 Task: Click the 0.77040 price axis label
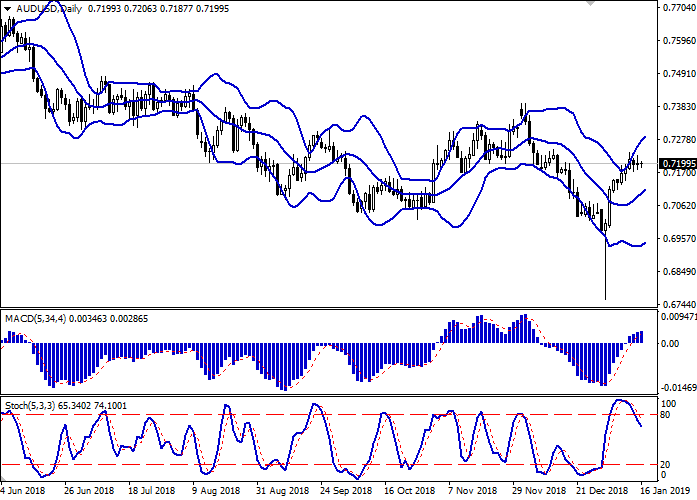tap(679, 8)
